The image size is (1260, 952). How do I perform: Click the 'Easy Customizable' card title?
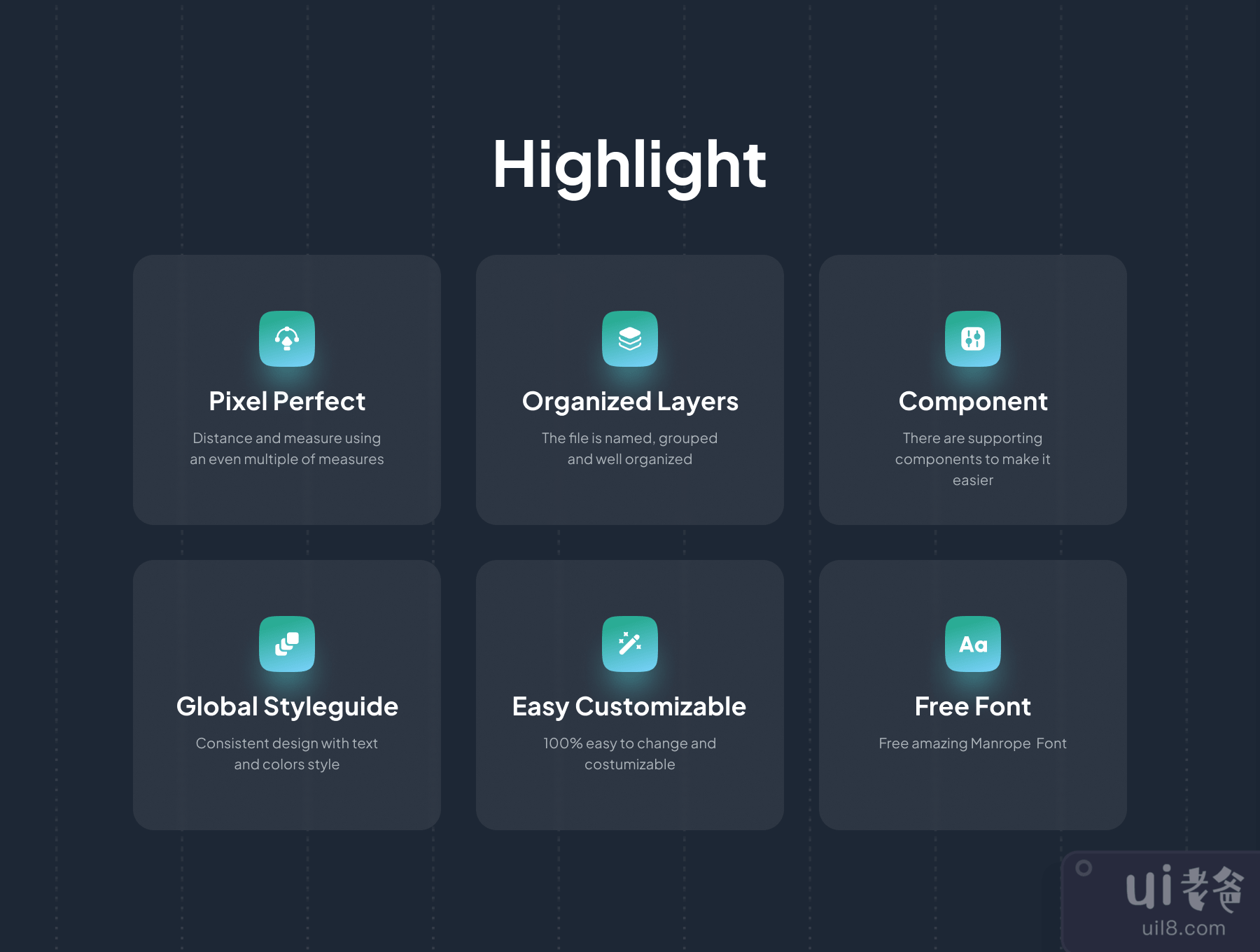click(x=629, y=707)
